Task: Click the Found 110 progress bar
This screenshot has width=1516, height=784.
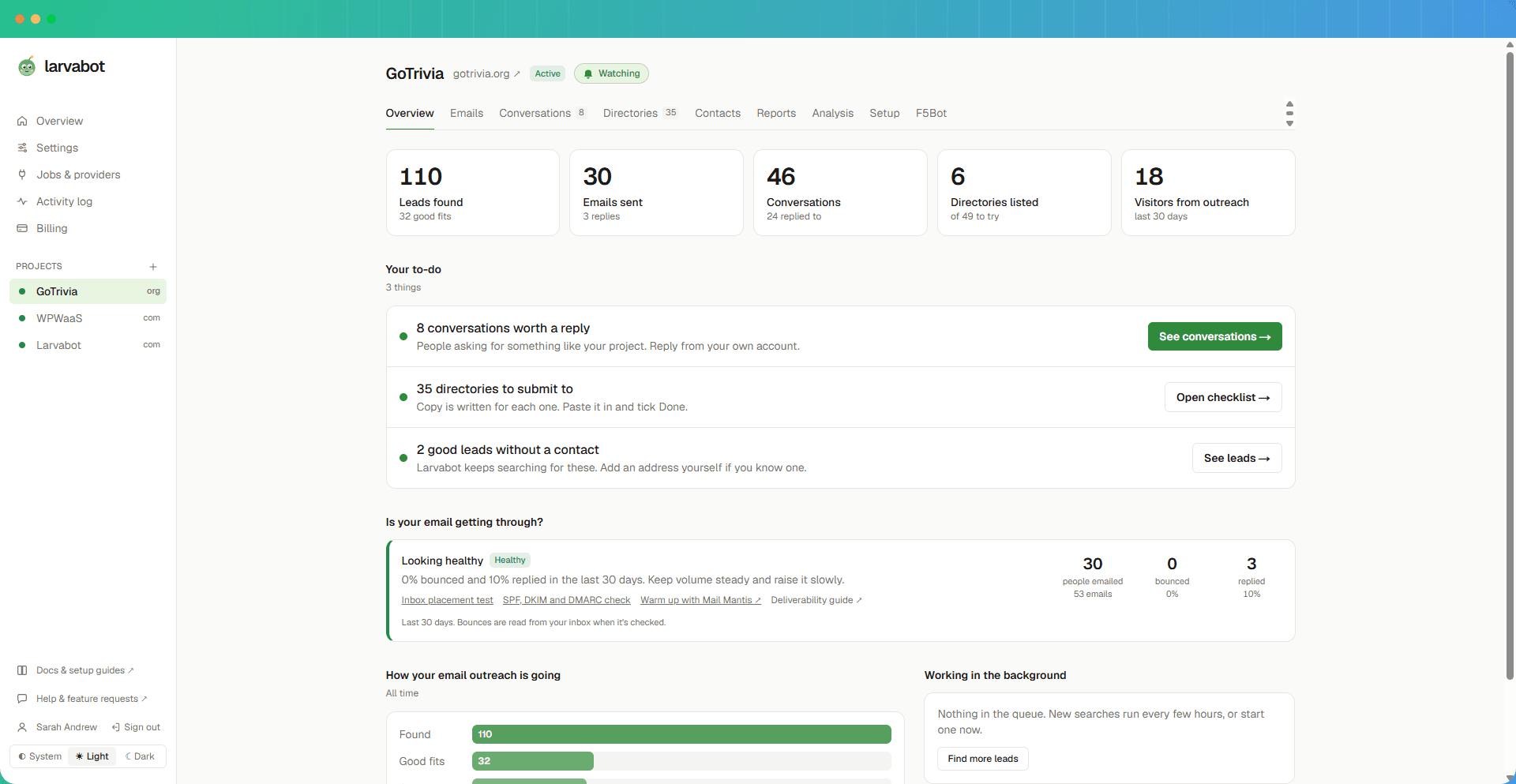Action: 681,734
